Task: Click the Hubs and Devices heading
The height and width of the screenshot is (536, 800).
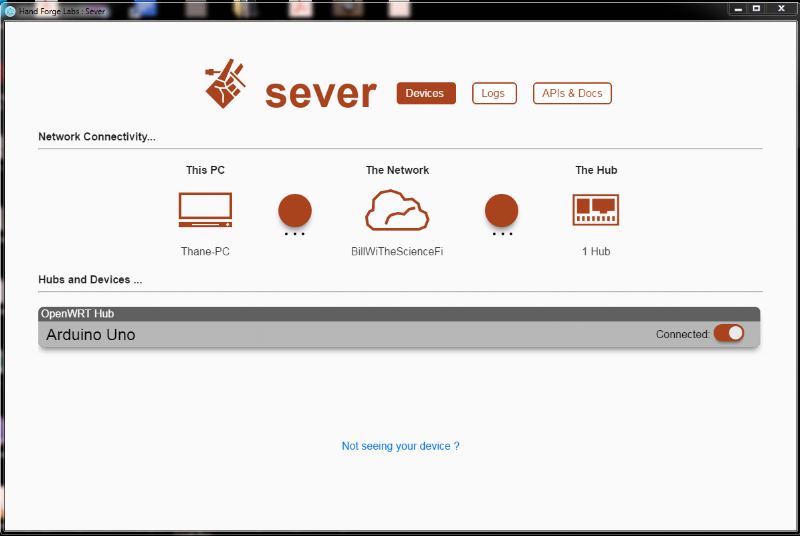Action: point(90,279)
